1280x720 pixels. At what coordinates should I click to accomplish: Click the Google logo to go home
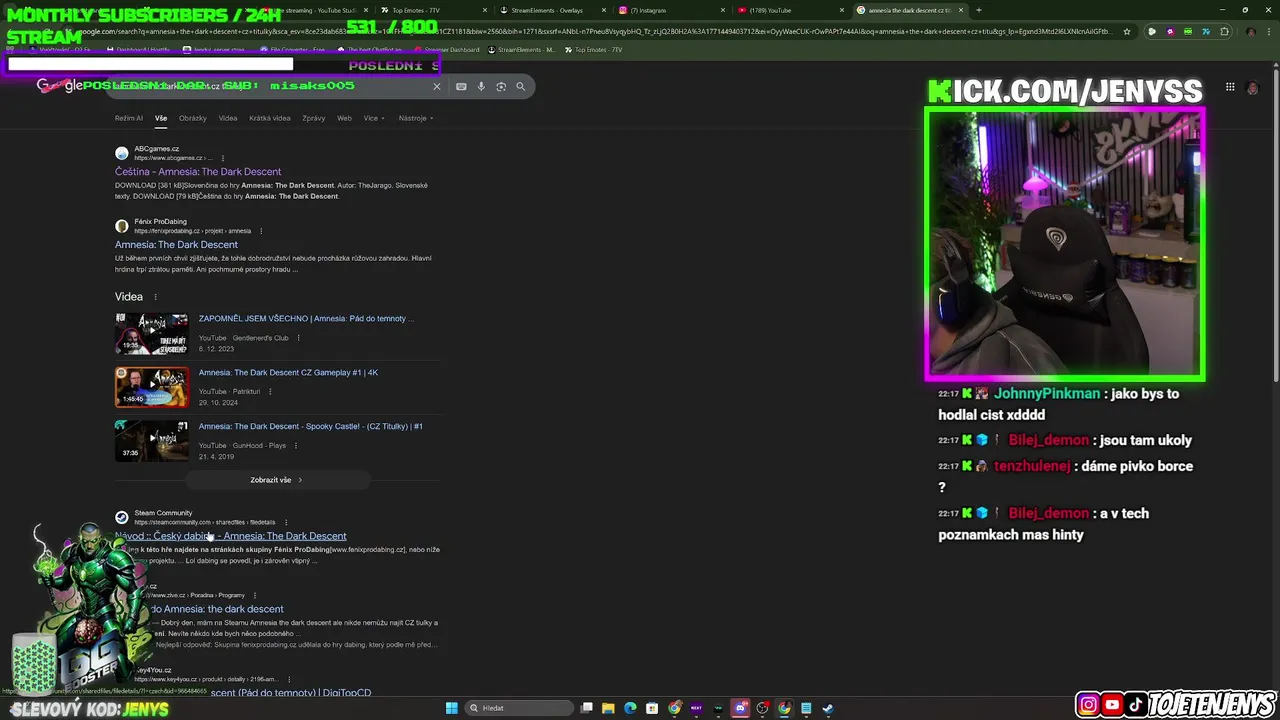pyautogui.click(x=60, y=86)
